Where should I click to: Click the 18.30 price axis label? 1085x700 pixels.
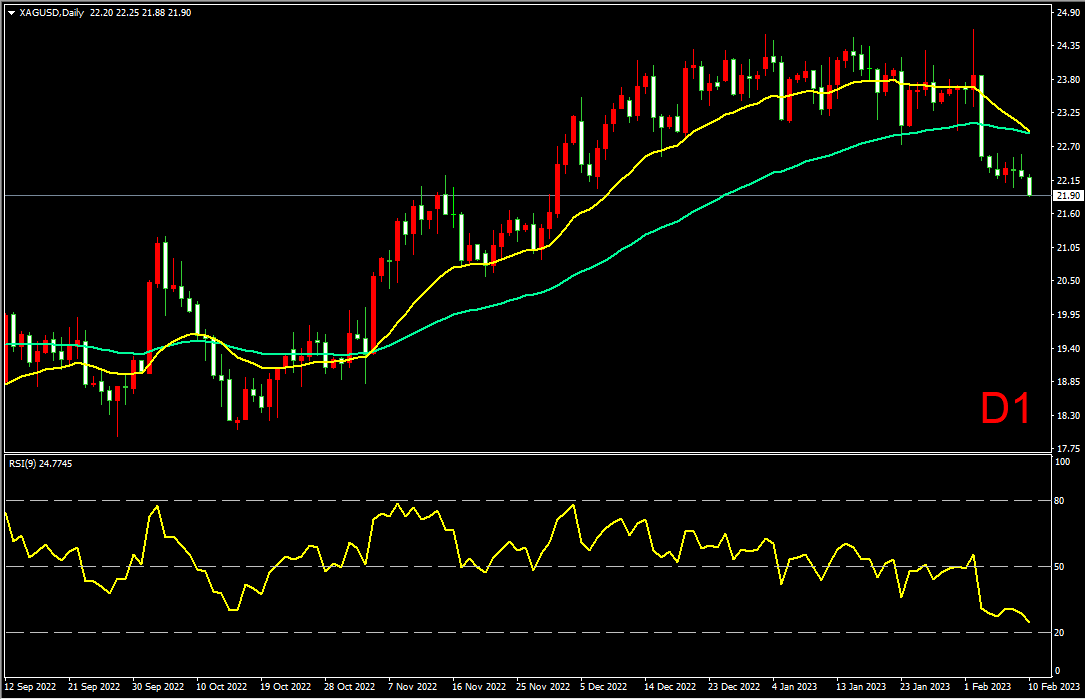click(1068, 416)
